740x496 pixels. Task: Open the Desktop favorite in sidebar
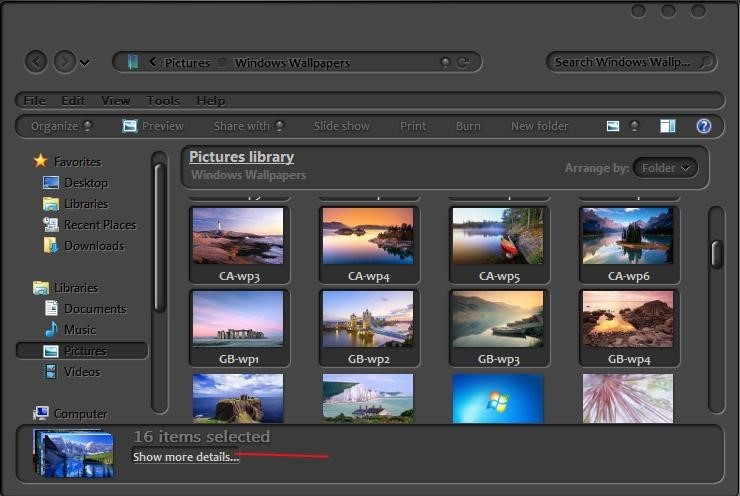point(85,183)
